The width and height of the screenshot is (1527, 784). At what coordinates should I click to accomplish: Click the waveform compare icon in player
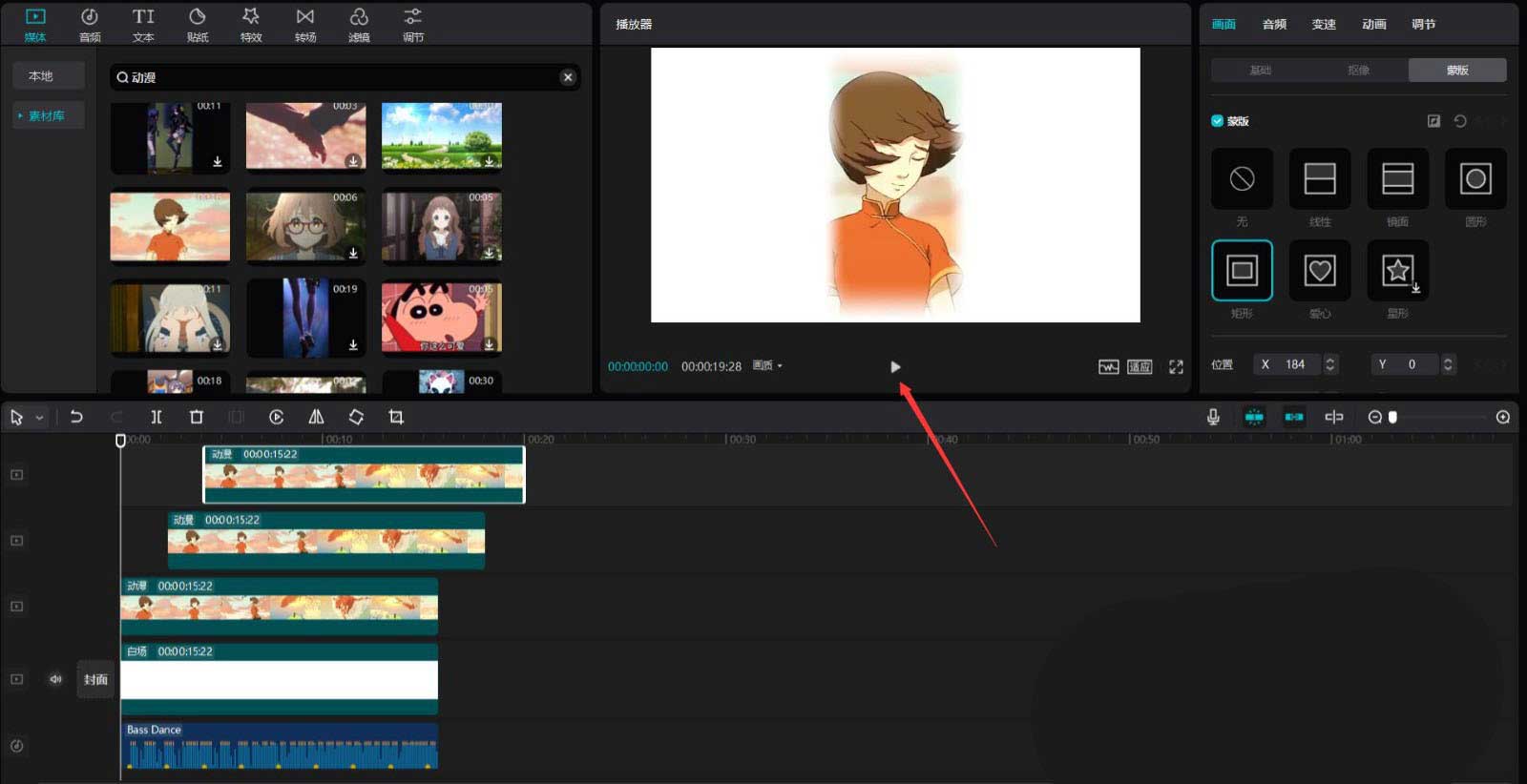tap(1108, 367)
